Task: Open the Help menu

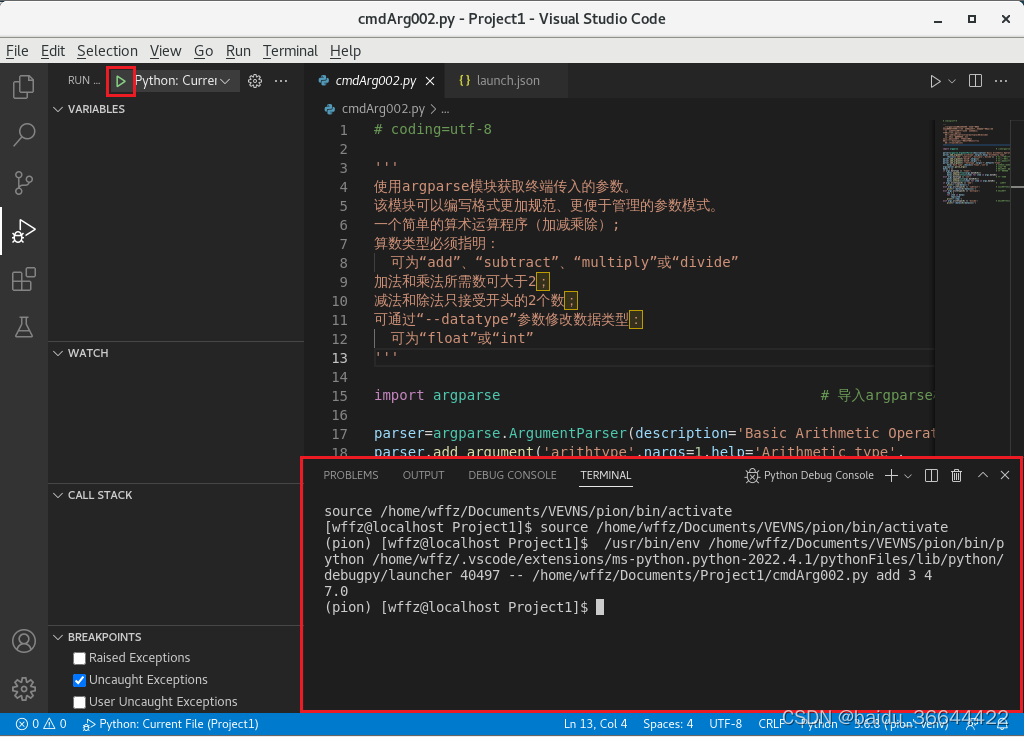Action: pyautogui.click(x=345, y=51)
